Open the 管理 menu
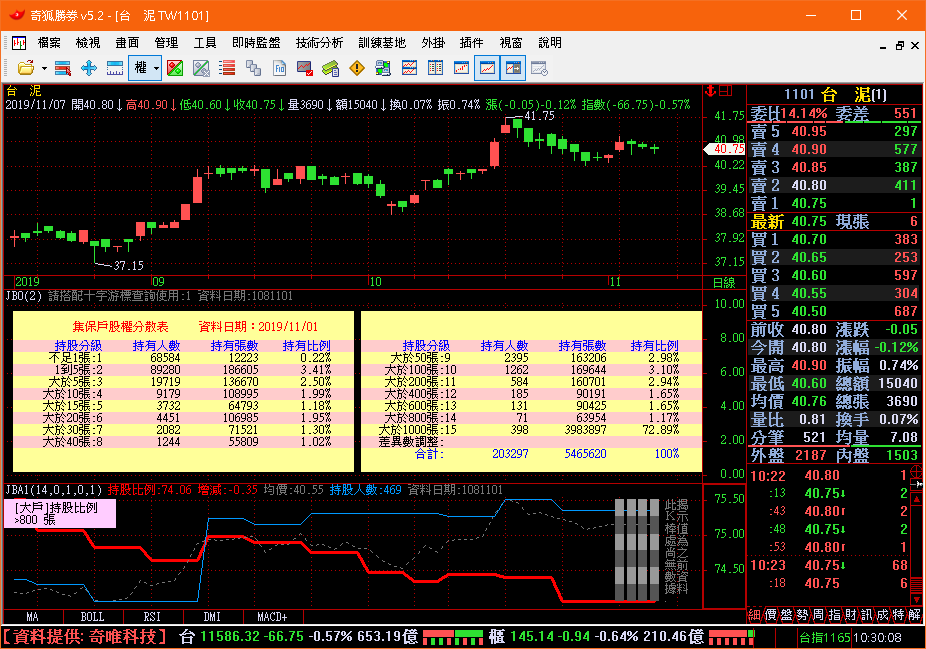 tap(166, 43)
